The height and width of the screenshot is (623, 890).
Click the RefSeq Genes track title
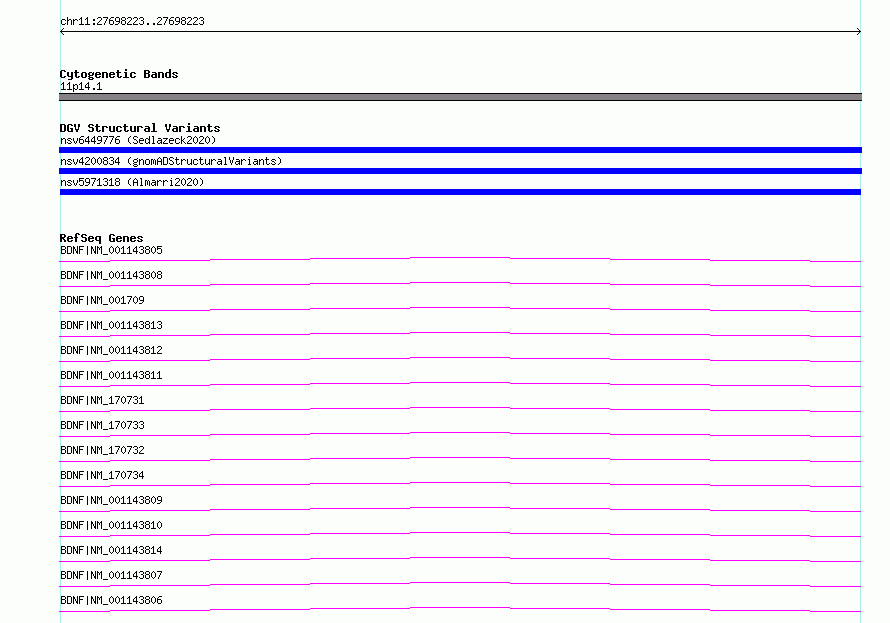pyautogui.click(x=101, y=238)
